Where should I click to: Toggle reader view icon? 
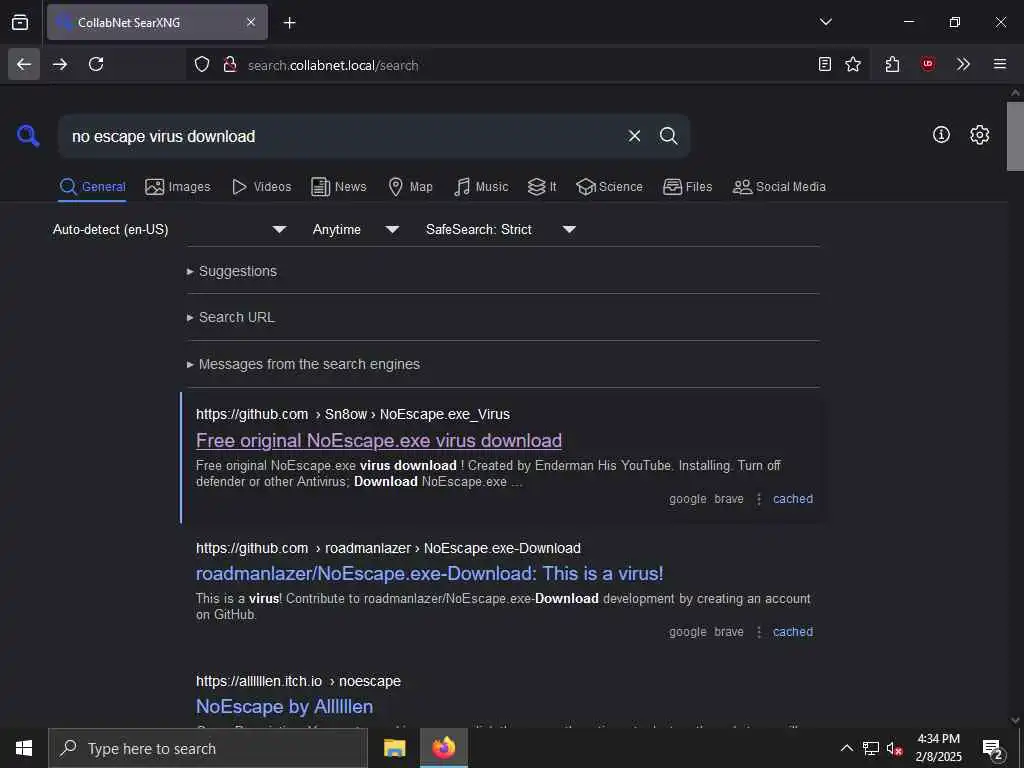coord(825,64)
